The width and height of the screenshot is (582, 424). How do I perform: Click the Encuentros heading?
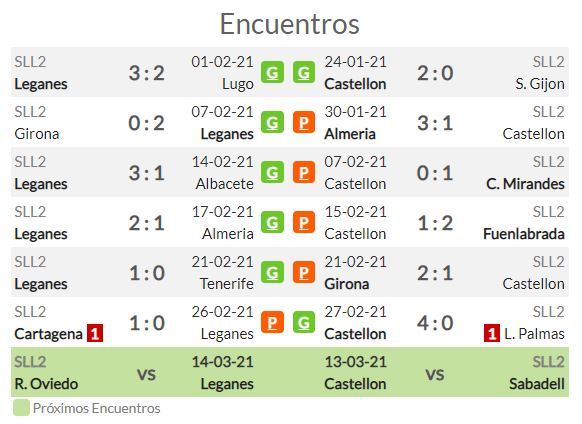pyautogui.click(x=290, y=24)
